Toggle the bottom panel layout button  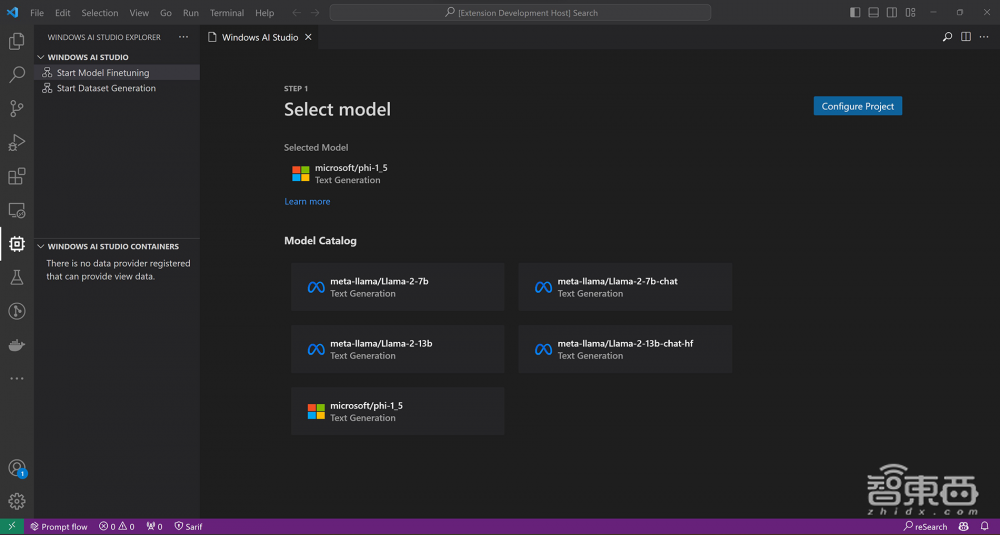coord(873,13)
